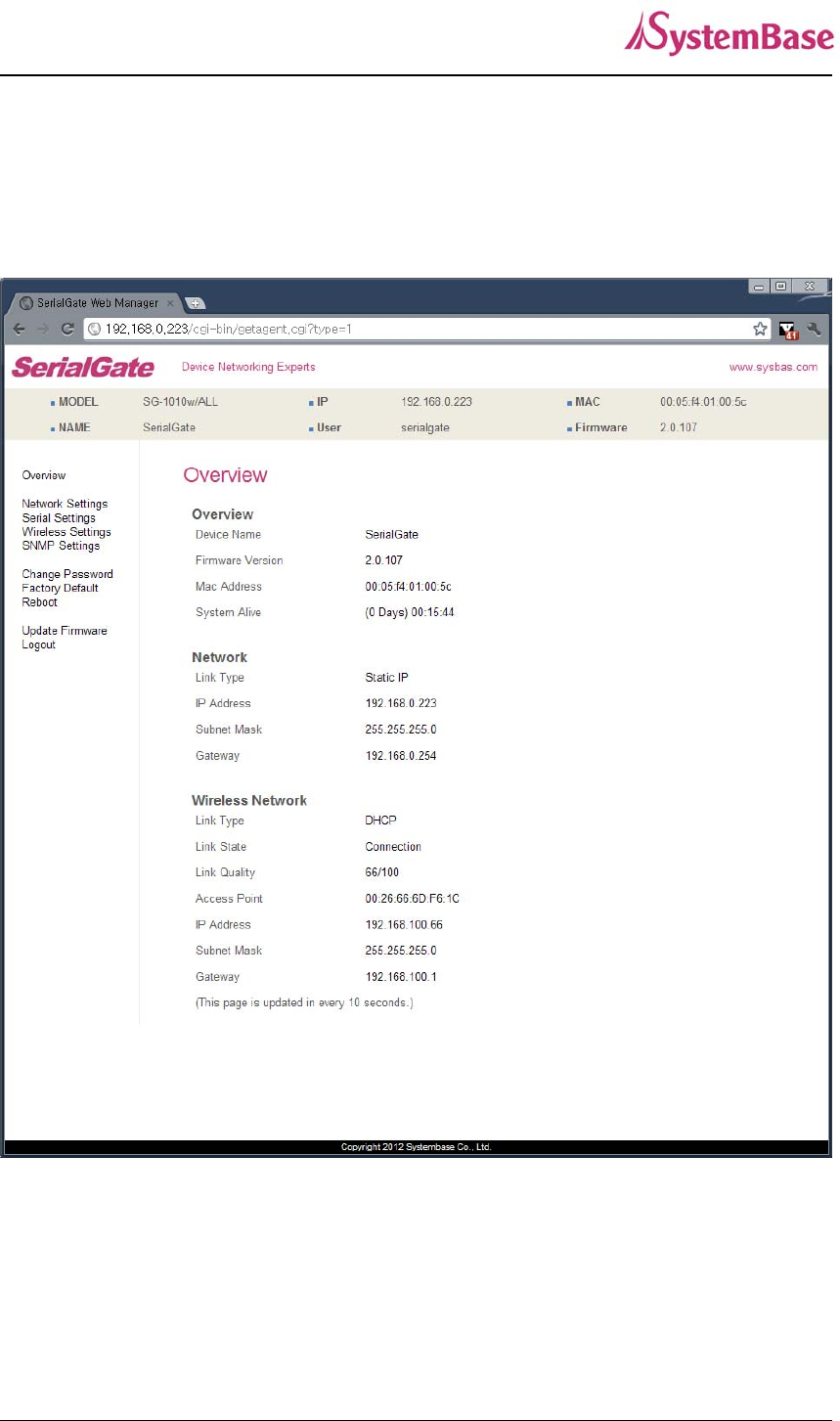The image size is (840, 1421).
Task: Click the Device Networking Experts tagline
Action: [x=248, y=368]
